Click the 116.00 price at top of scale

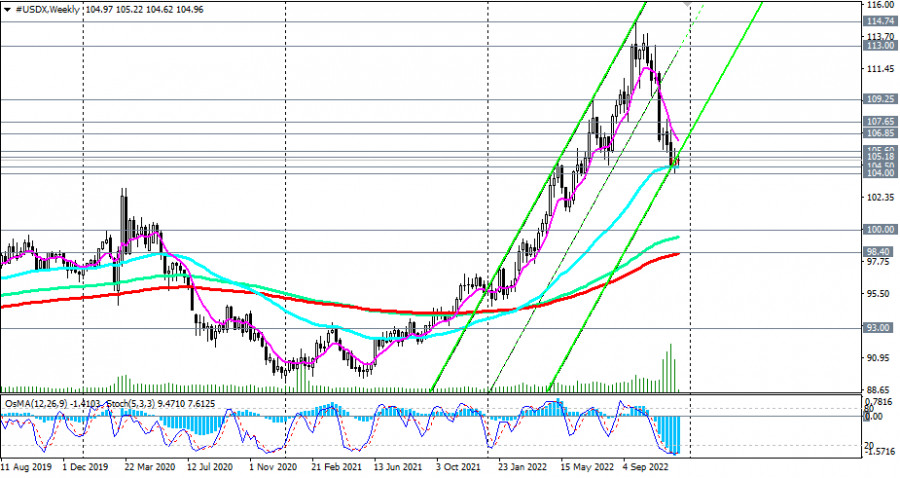(879, 6)
